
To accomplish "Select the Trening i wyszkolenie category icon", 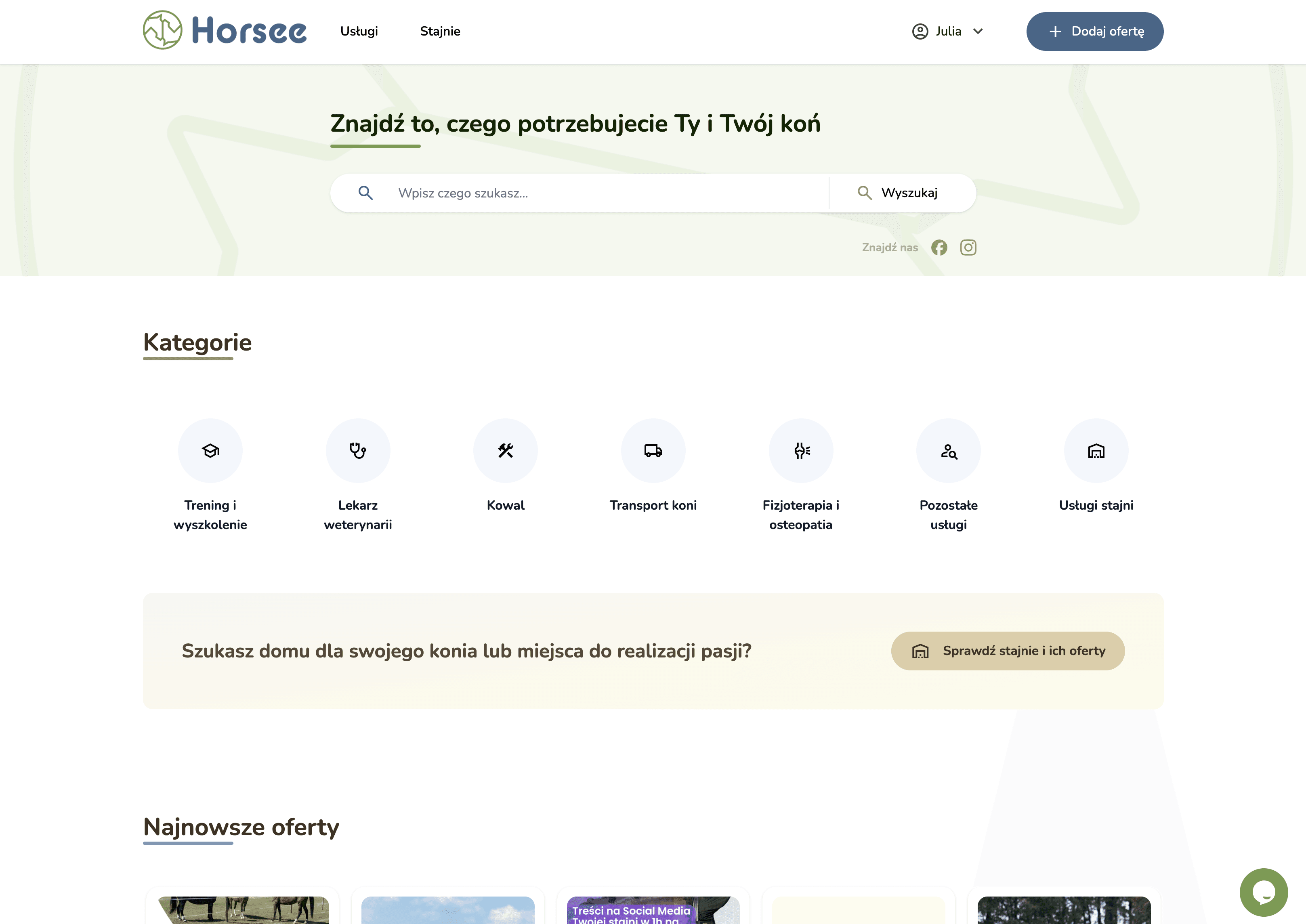I will pyautogui.click(x=210, y=451).
